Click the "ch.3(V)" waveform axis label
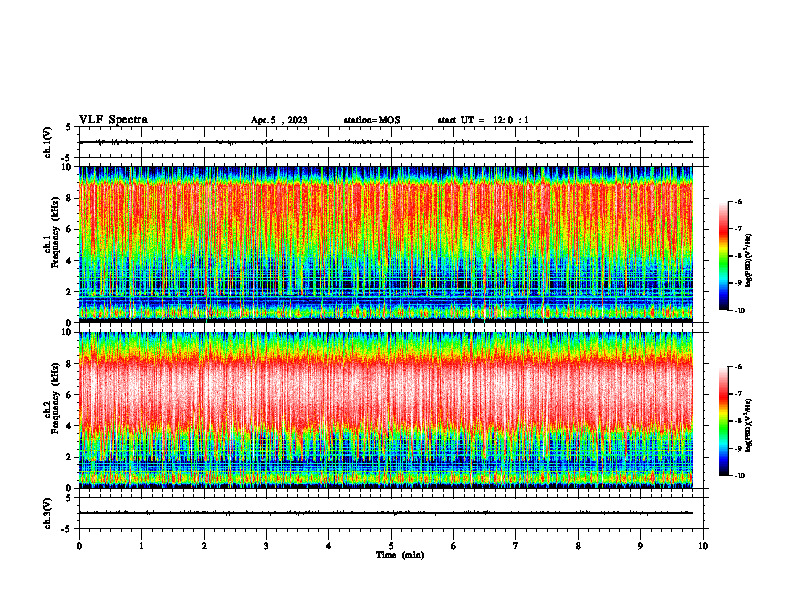This screenshot has width=792, height=612. [47, 513]
